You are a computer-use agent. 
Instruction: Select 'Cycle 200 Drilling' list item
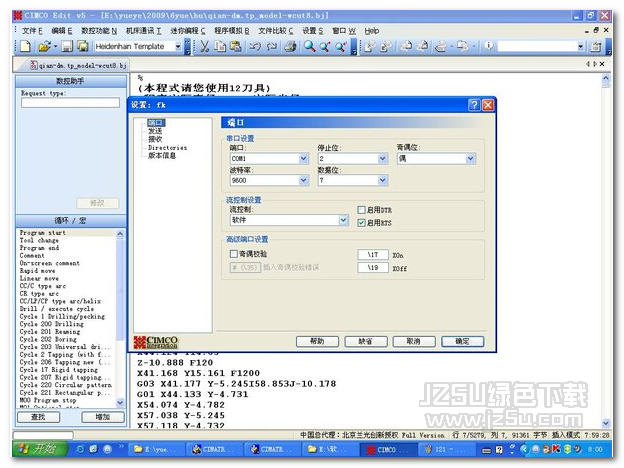click(52, 324)
